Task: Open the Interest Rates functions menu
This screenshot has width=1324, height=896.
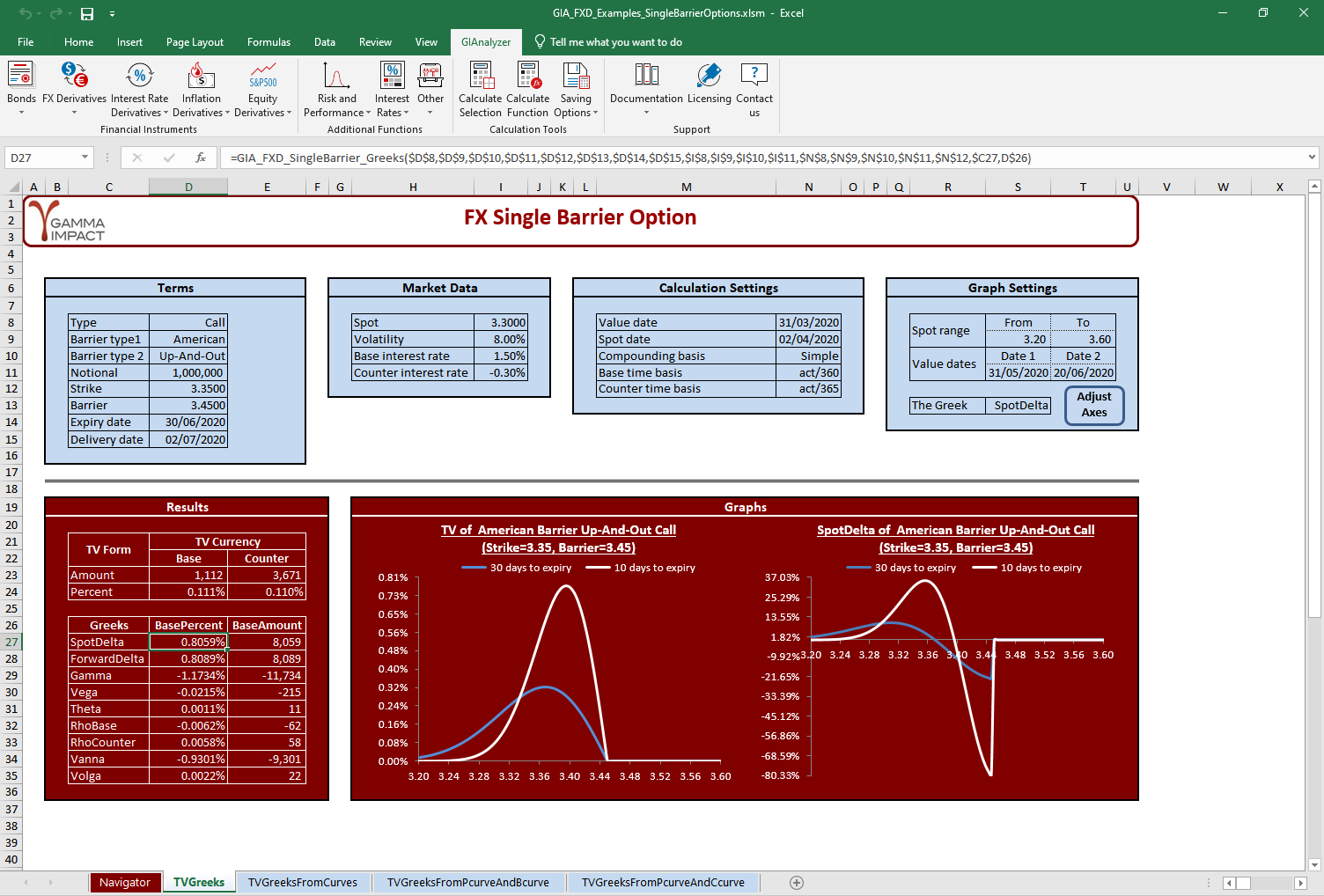Action: tap(392, 88)
